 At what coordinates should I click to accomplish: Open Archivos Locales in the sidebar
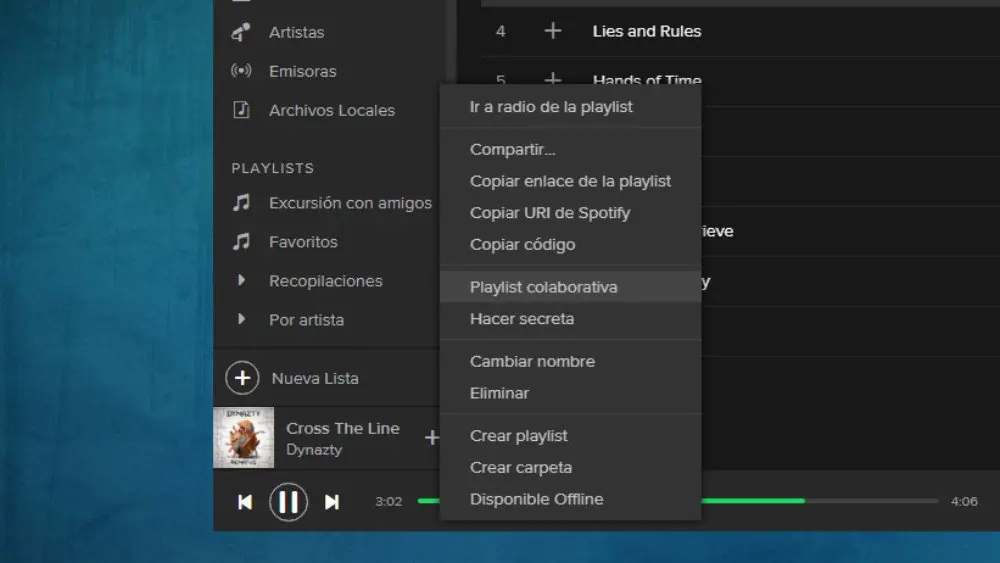point(332,110)
